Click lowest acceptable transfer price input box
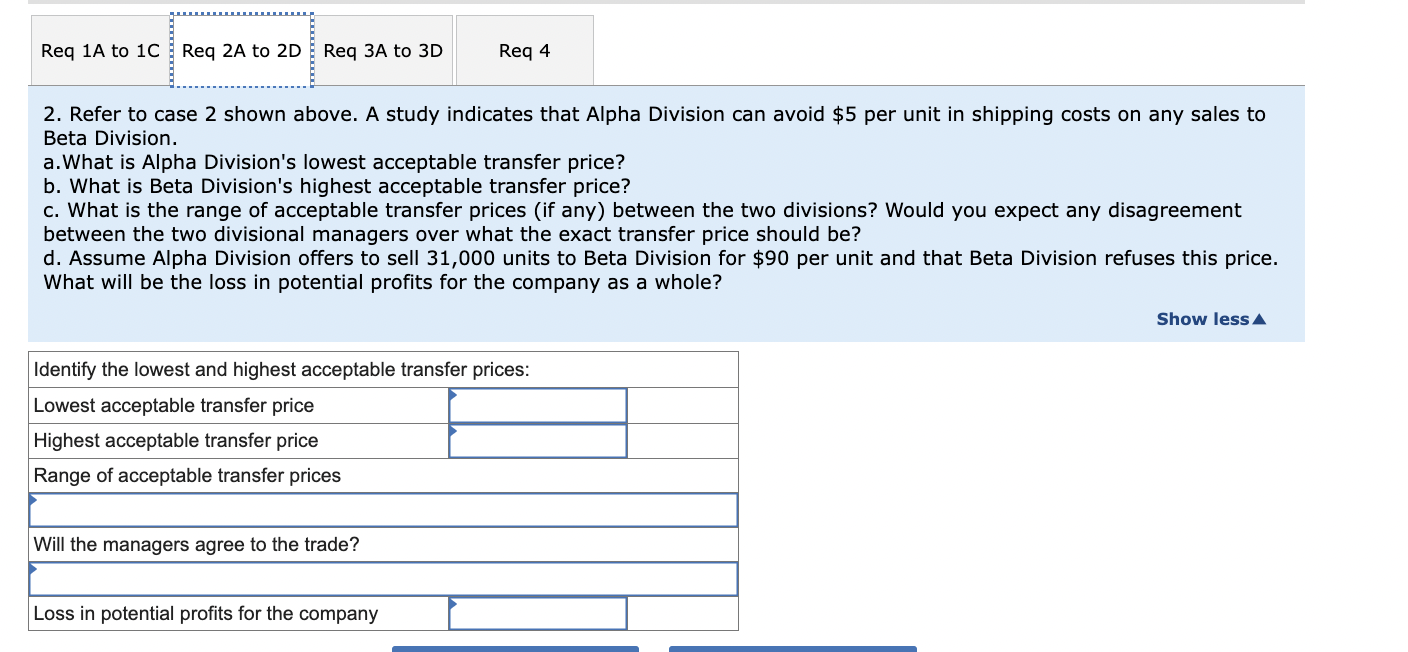 pos(537,405)
